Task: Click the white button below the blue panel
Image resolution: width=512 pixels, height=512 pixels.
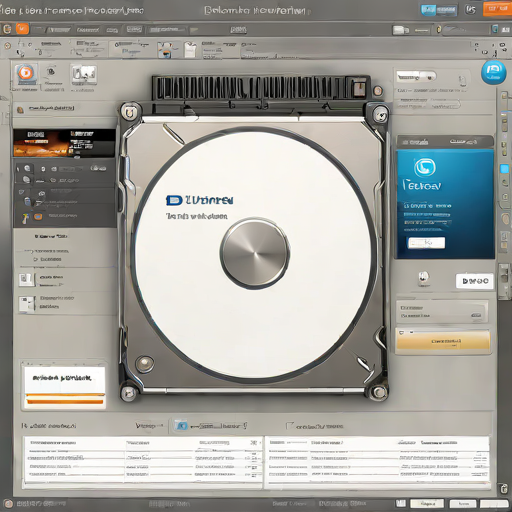Action: click(x=474, y=281)
